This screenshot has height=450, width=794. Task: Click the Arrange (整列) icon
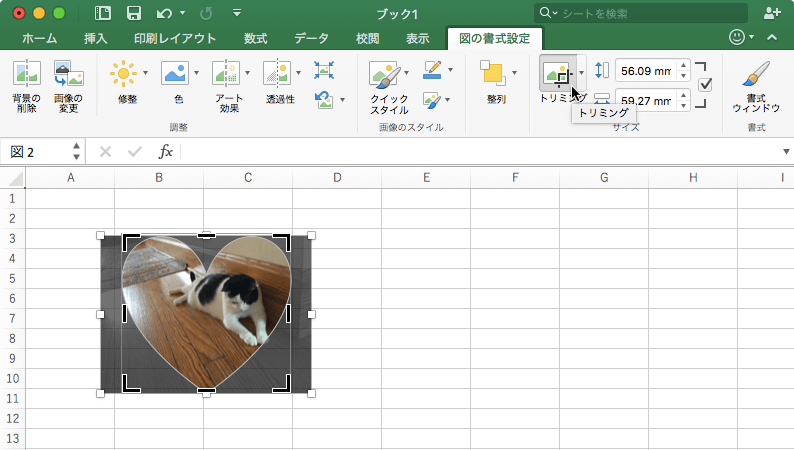point(493,73)
